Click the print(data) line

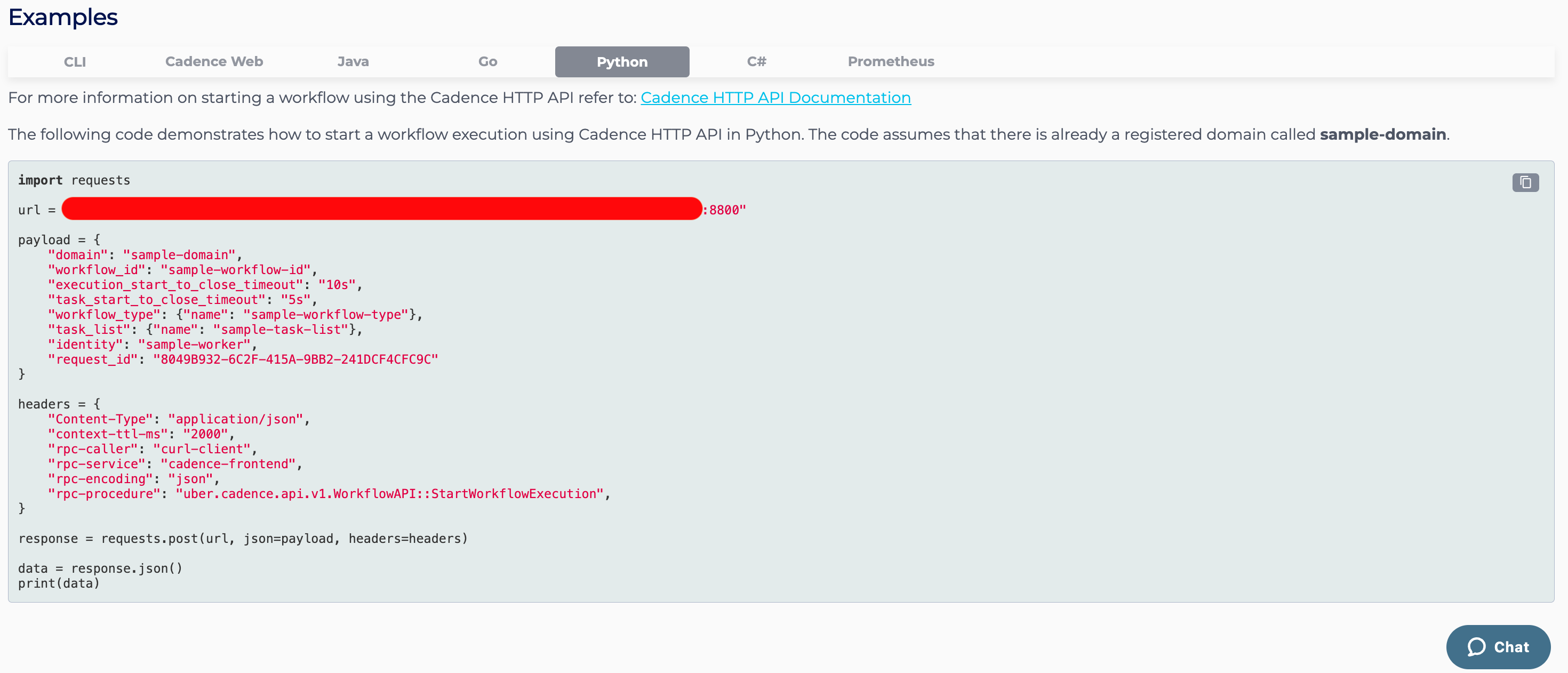pyautogui.click(x=59, y=583)
